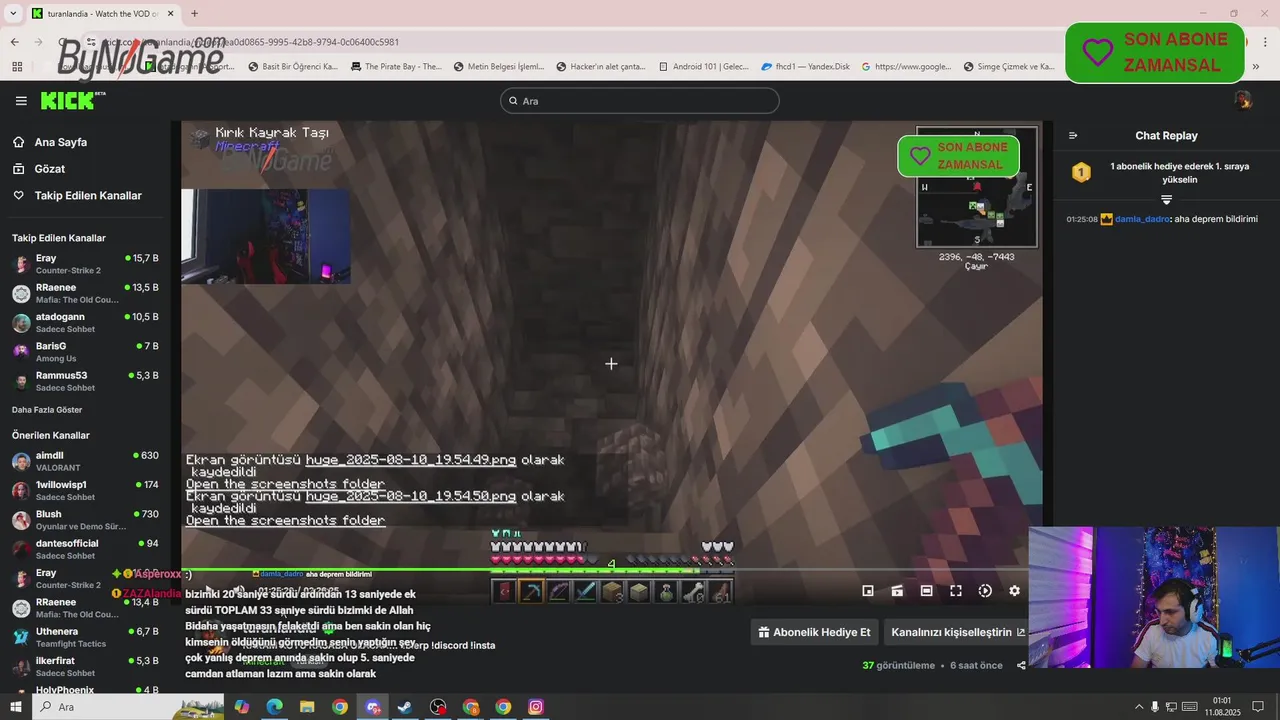This screenshot has height=720, width=1280.
Task: Open Blush's recommended channel
Action: tap(85, 520)
